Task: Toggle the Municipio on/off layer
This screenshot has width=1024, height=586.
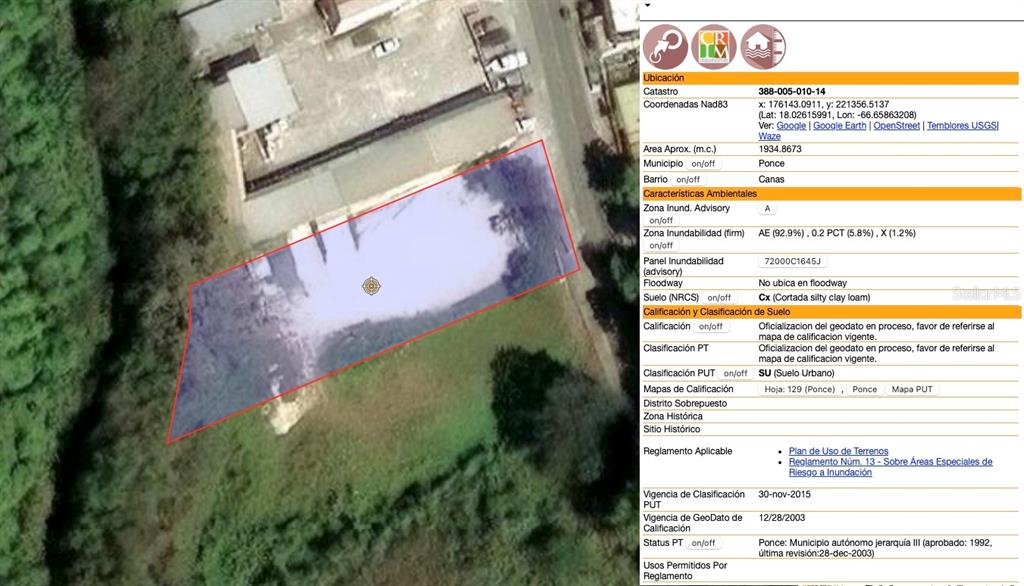Action: 703,164
